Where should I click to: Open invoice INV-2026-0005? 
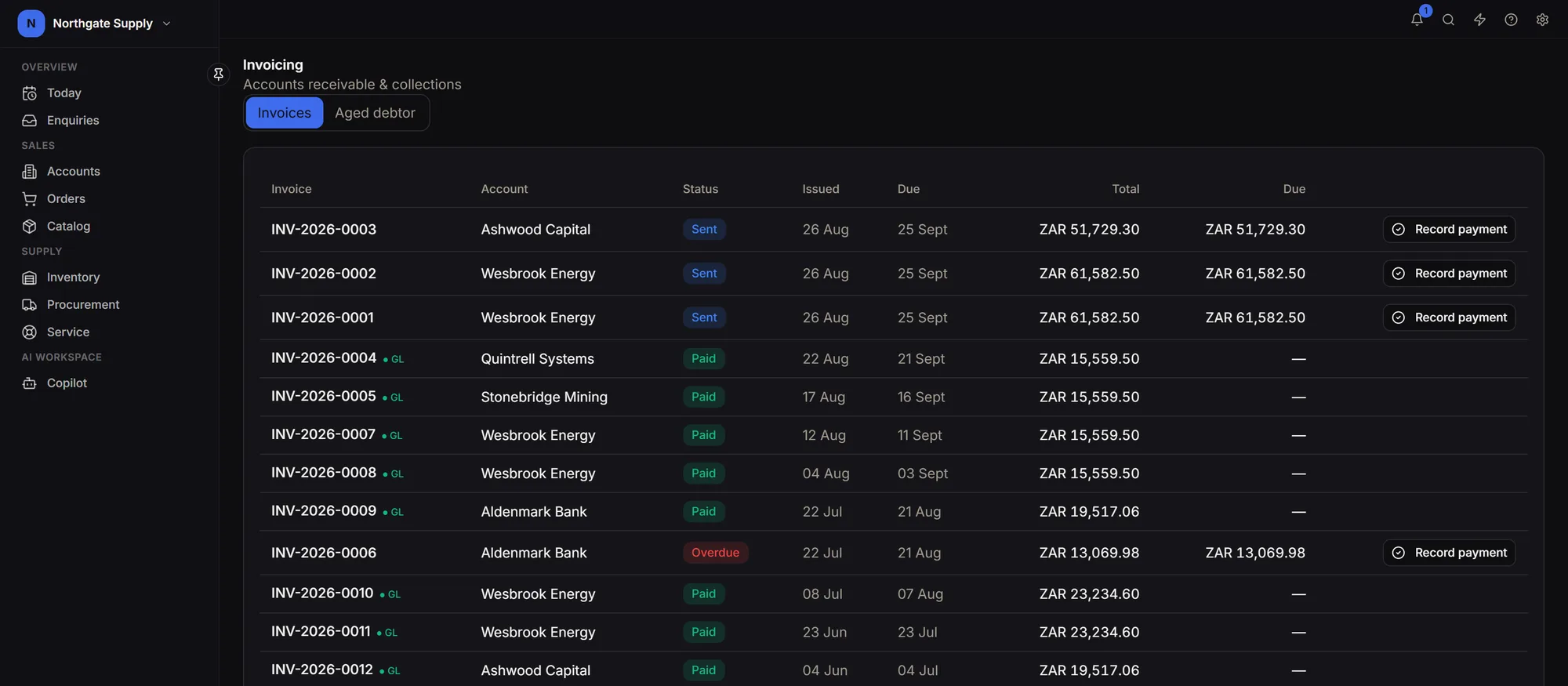click(x=324, y=397)
